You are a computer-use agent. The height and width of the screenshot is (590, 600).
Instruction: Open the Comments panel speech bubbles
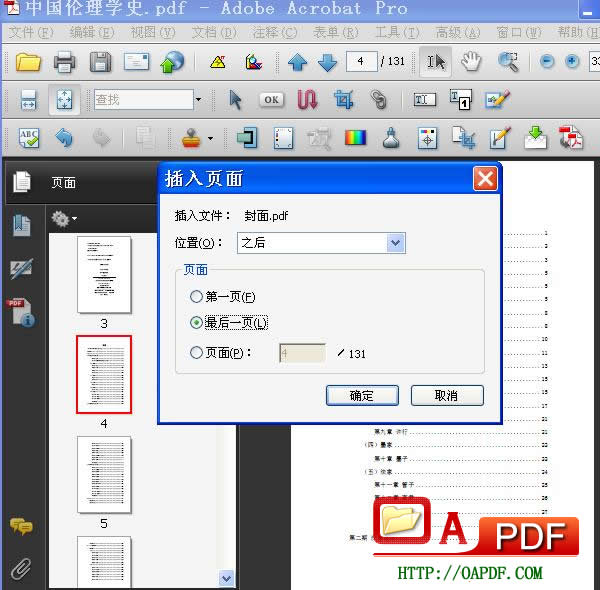point(21,526)
